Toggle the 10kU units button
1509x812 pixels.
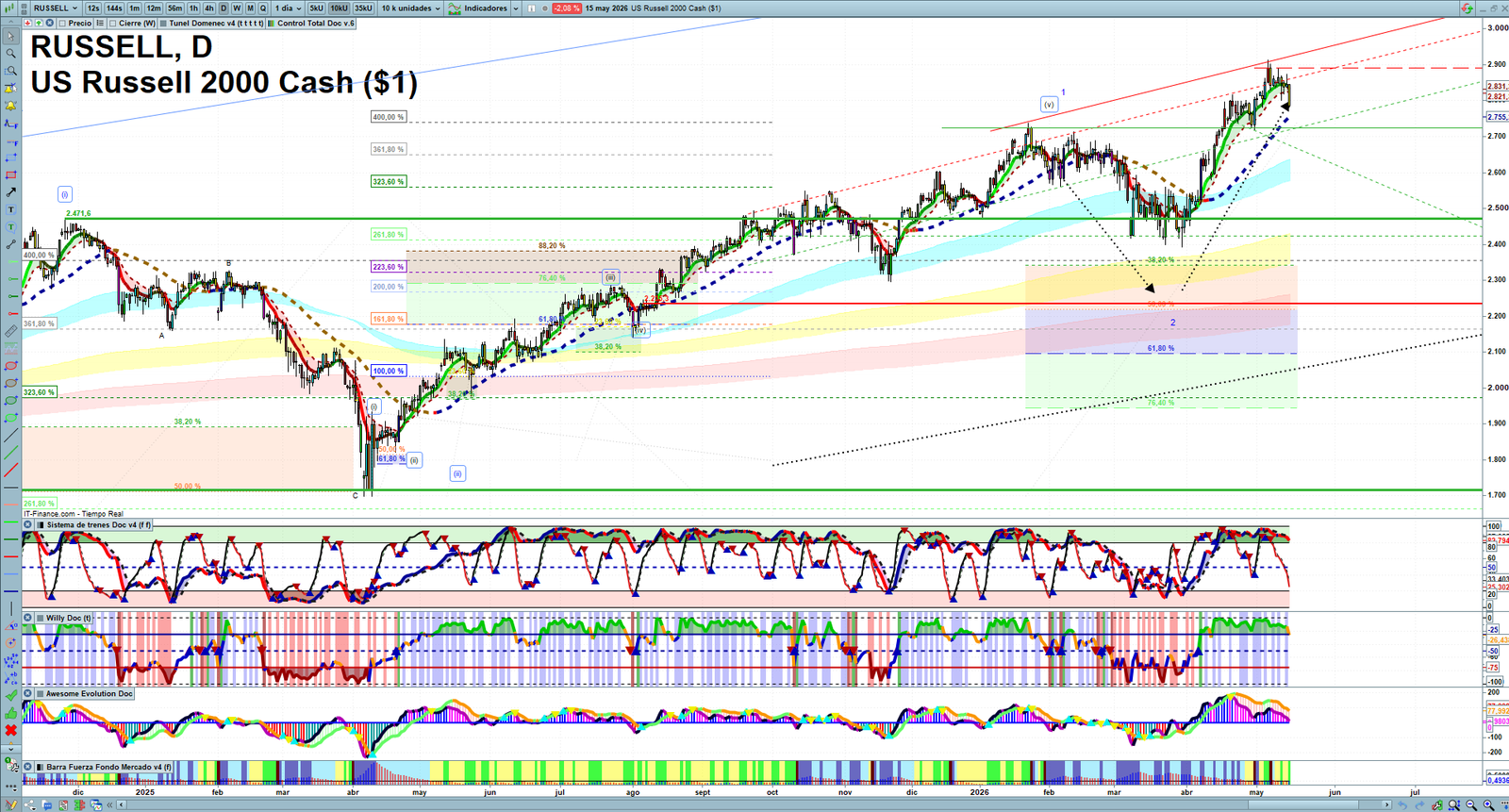tap(339, 8)
